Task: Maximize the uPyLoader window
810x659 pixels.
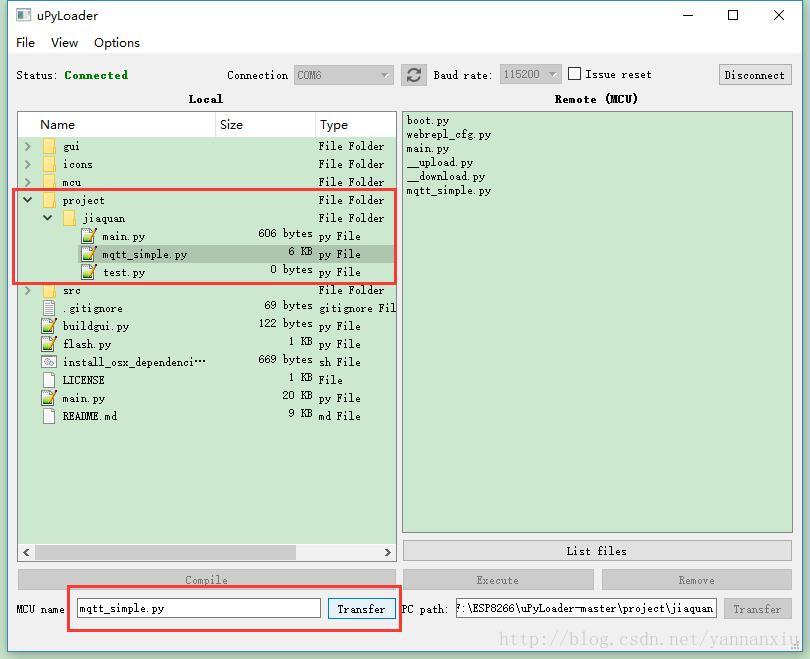Action: pos(733,15)
